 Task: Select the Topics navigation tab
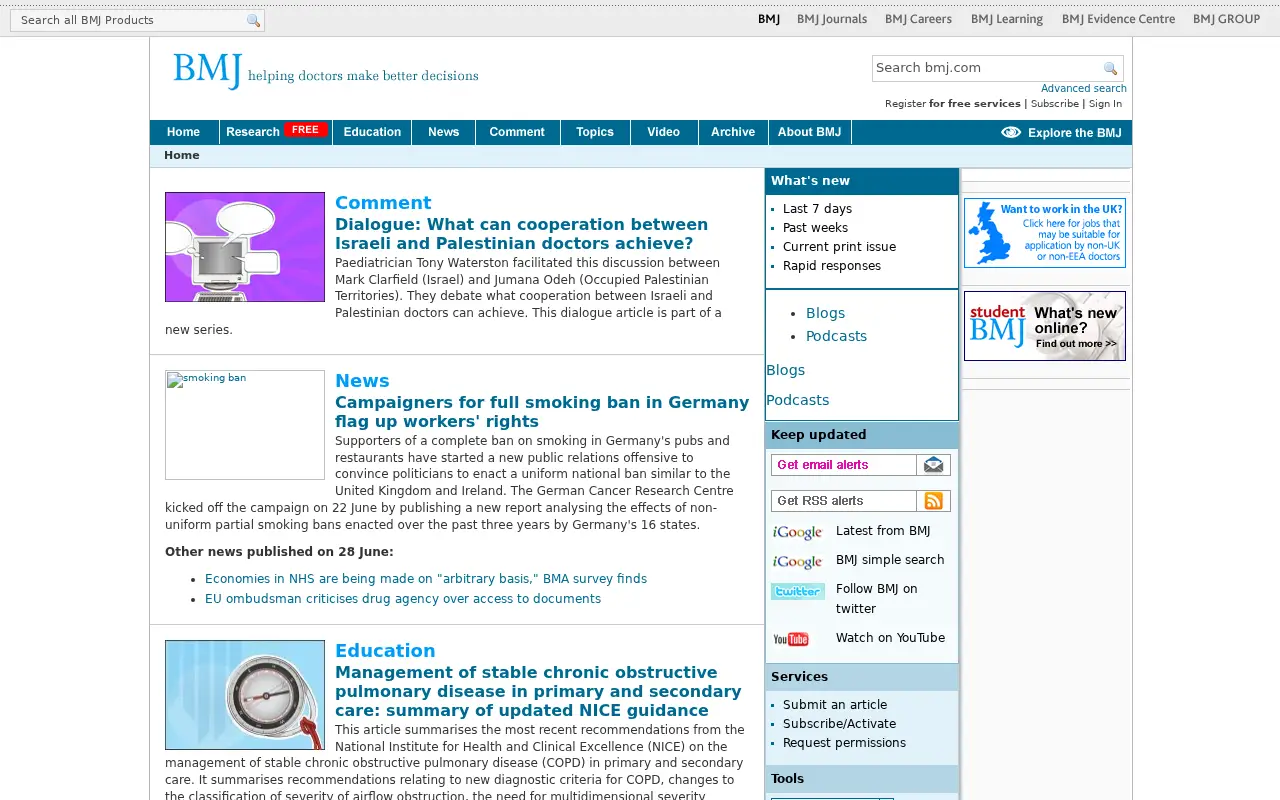pos(595,132)
